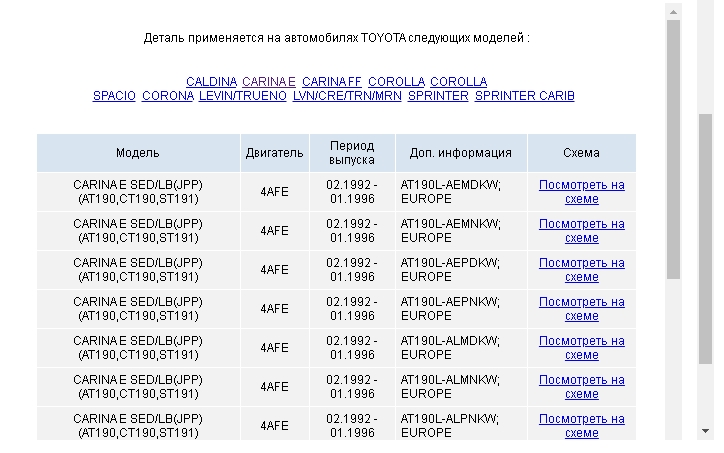
Task: Open the CORONA model link
Action: 168,96
